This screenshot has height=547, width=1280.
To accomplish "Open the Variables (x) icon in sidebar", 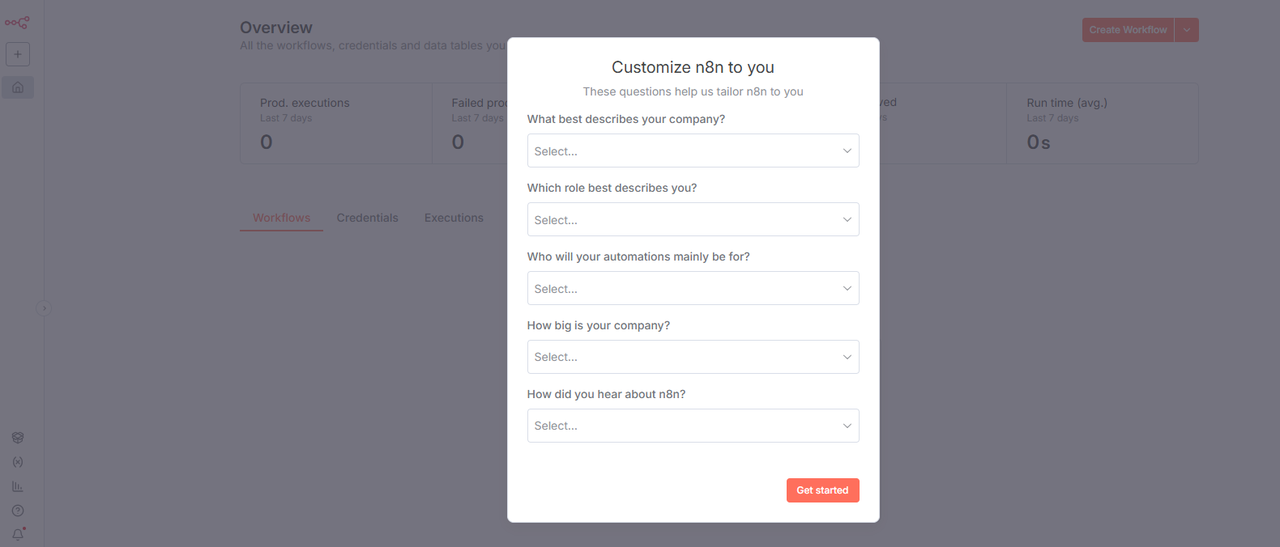I will pyautogui.click(x=17, y=462).
